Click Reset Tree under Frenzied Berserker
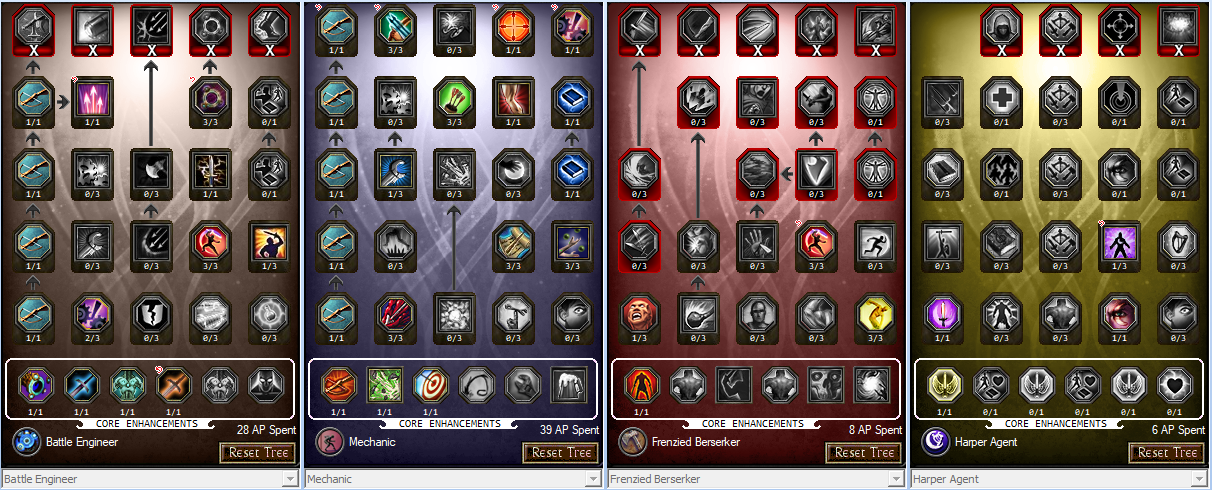 click(863, 453)
